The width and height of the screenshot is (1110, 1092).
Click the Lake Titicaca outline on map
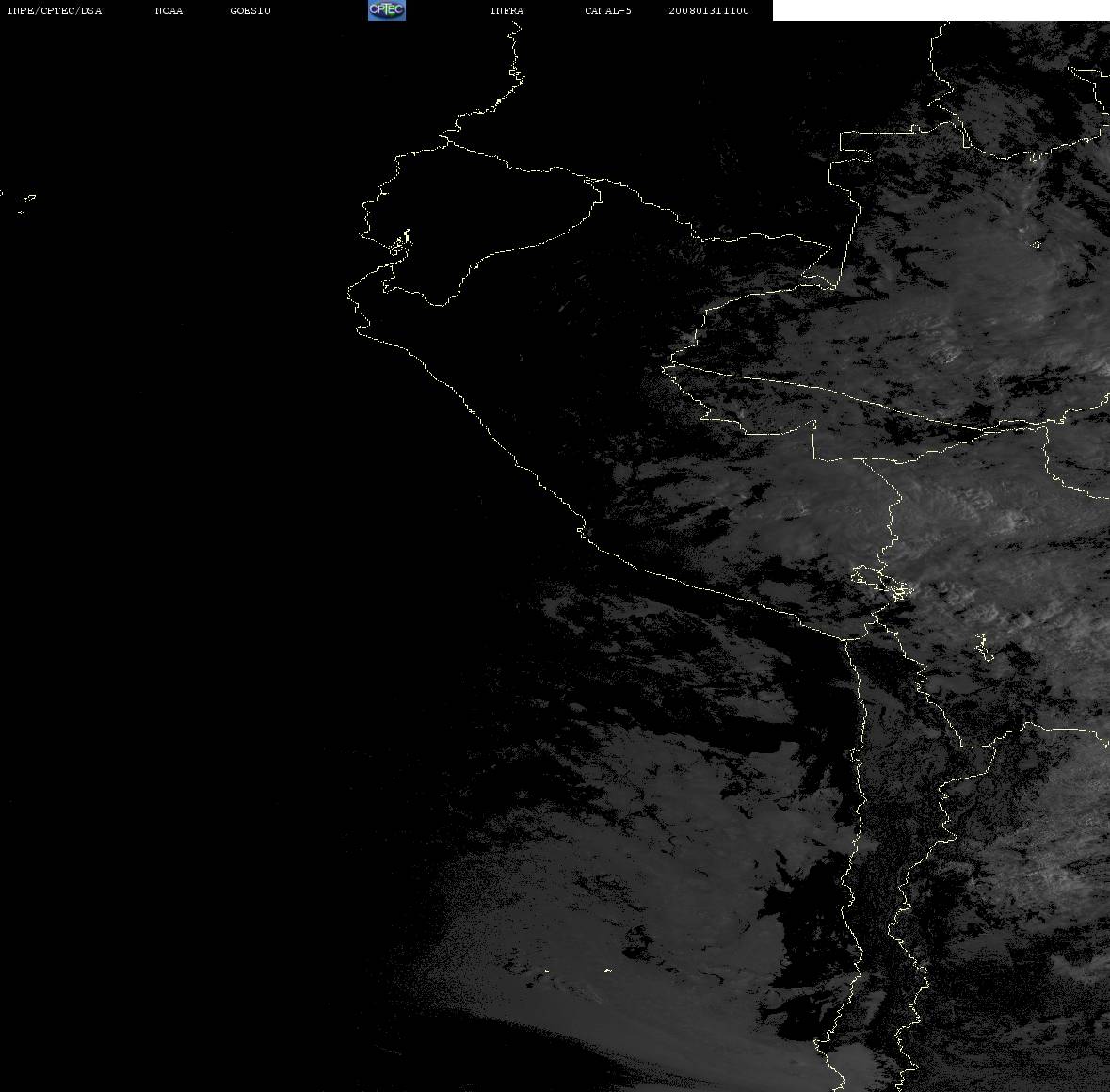coord(881,583)
